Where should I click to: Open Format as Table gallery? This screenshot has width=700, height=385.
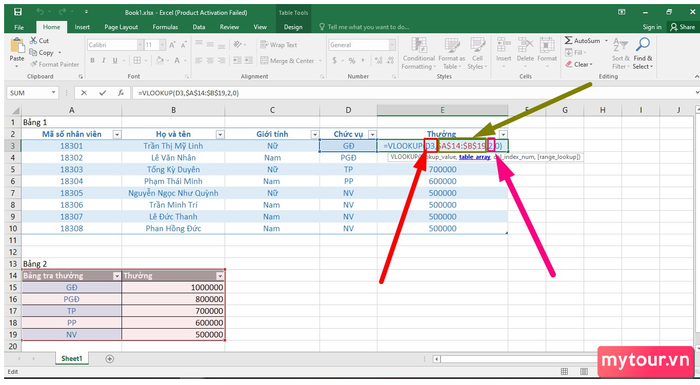452,54
